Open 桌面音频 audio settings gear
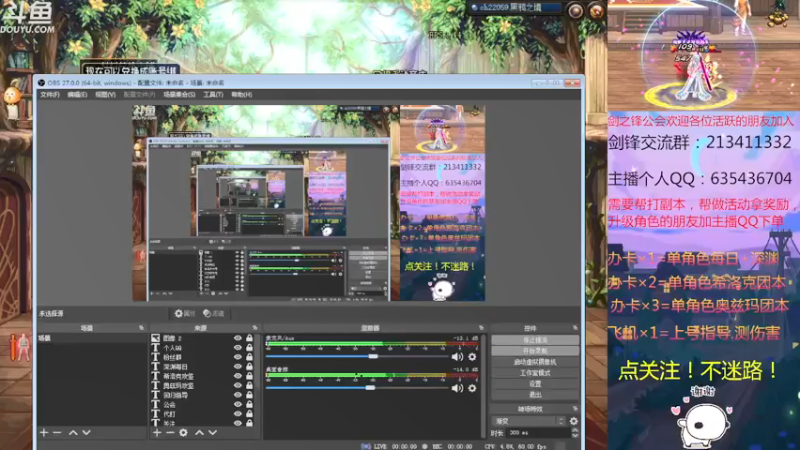Image resolution: width=800 pixels, height=450 pixels. pyautogui.click(x=472, y=388)
